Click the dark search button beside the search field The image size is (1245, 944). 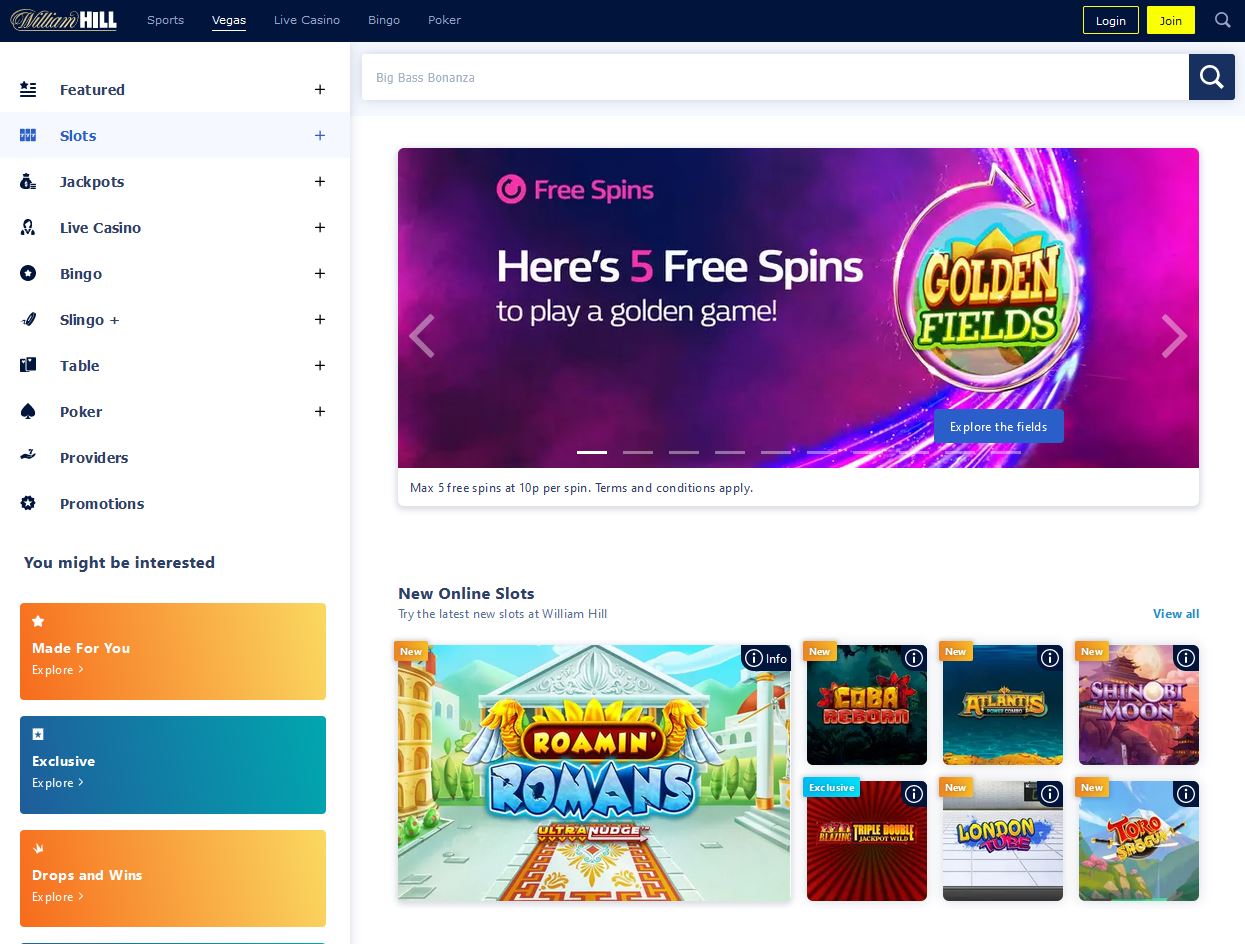point(1212,77)
